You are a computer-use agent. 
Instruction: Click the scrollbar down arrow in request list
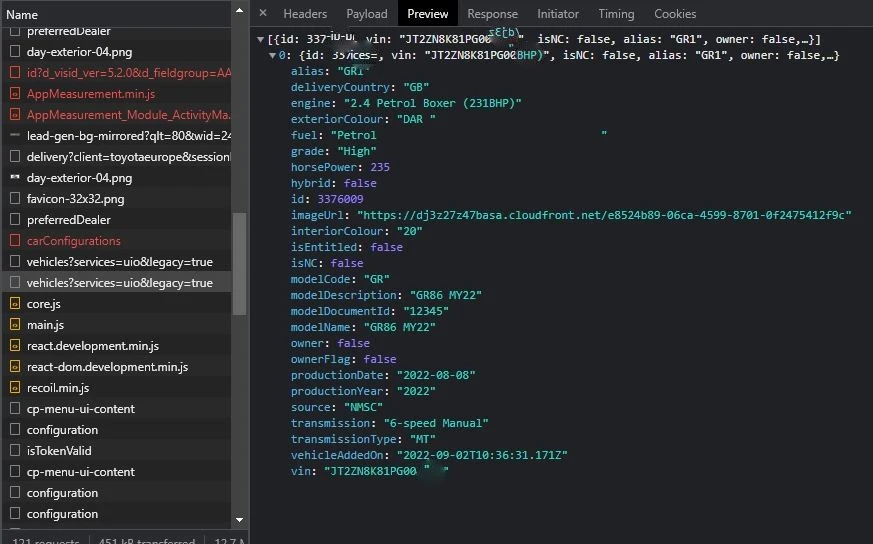[239, 520]
